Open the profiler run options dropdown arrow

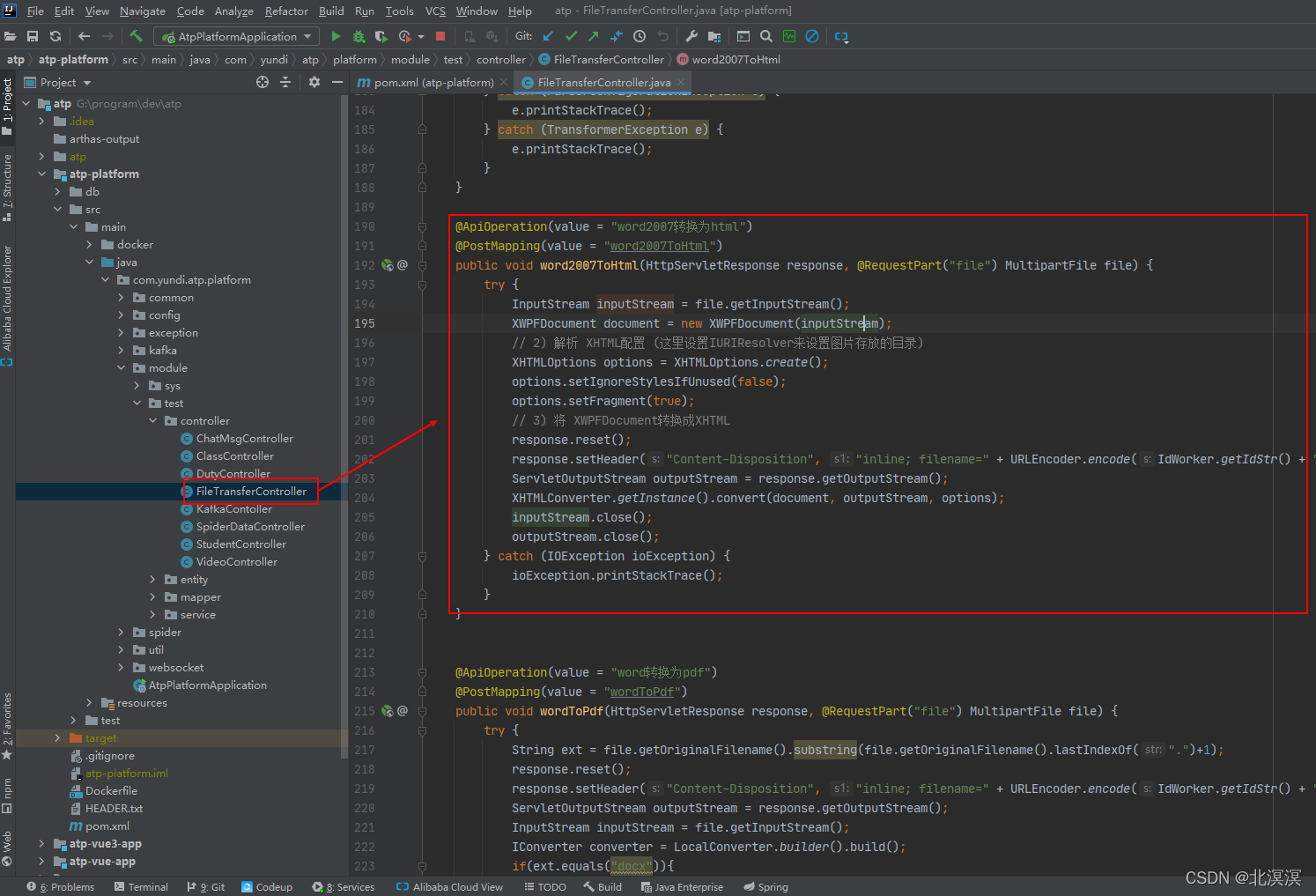(421, 37)
